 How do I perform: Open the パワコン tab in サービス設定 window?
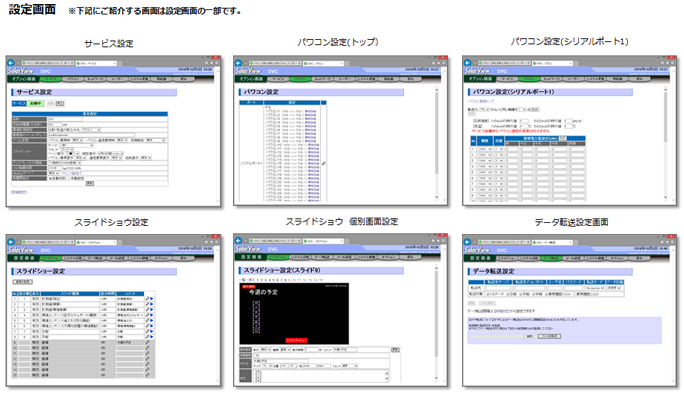[72, 79]
